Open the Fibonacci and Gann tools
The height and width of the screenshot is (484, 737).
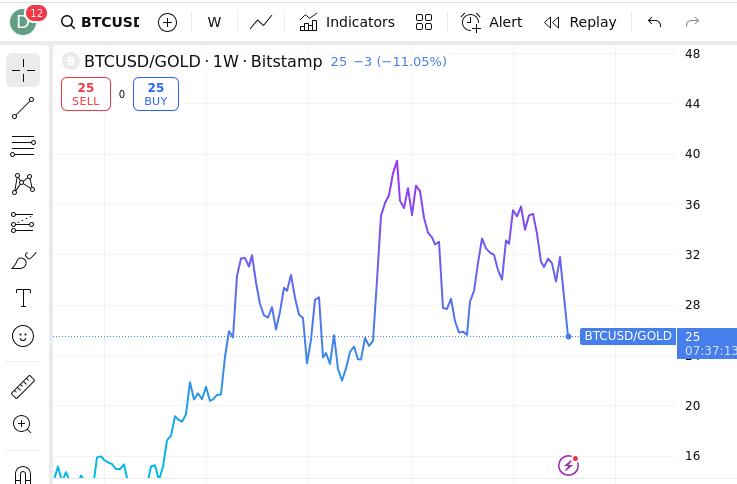pyautogui.click(x=23, y=146)
